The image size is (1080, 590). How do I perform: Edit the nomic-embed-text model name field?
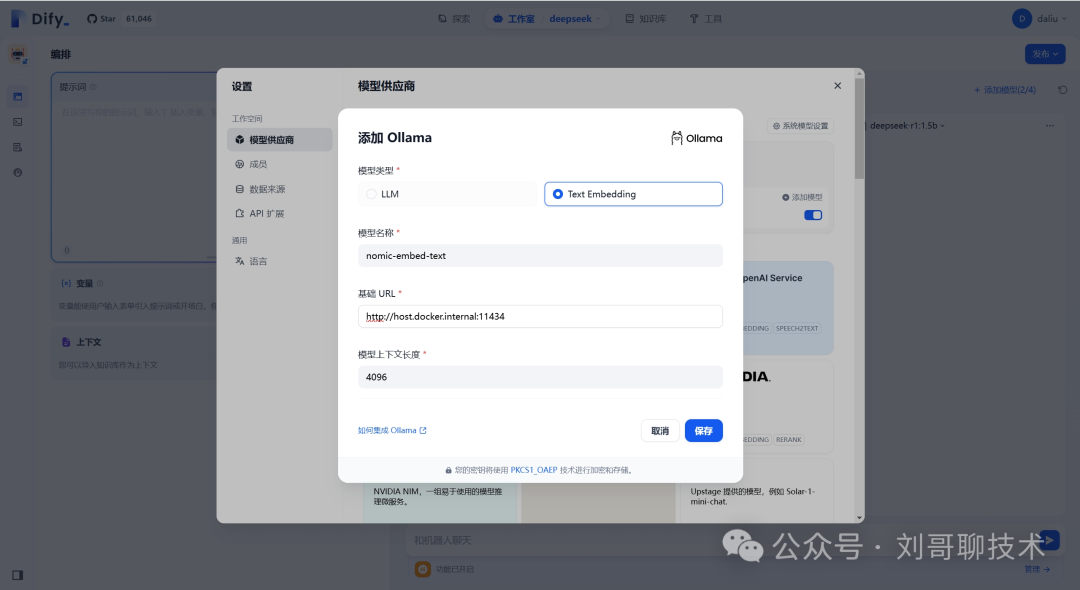coord(540,255)
